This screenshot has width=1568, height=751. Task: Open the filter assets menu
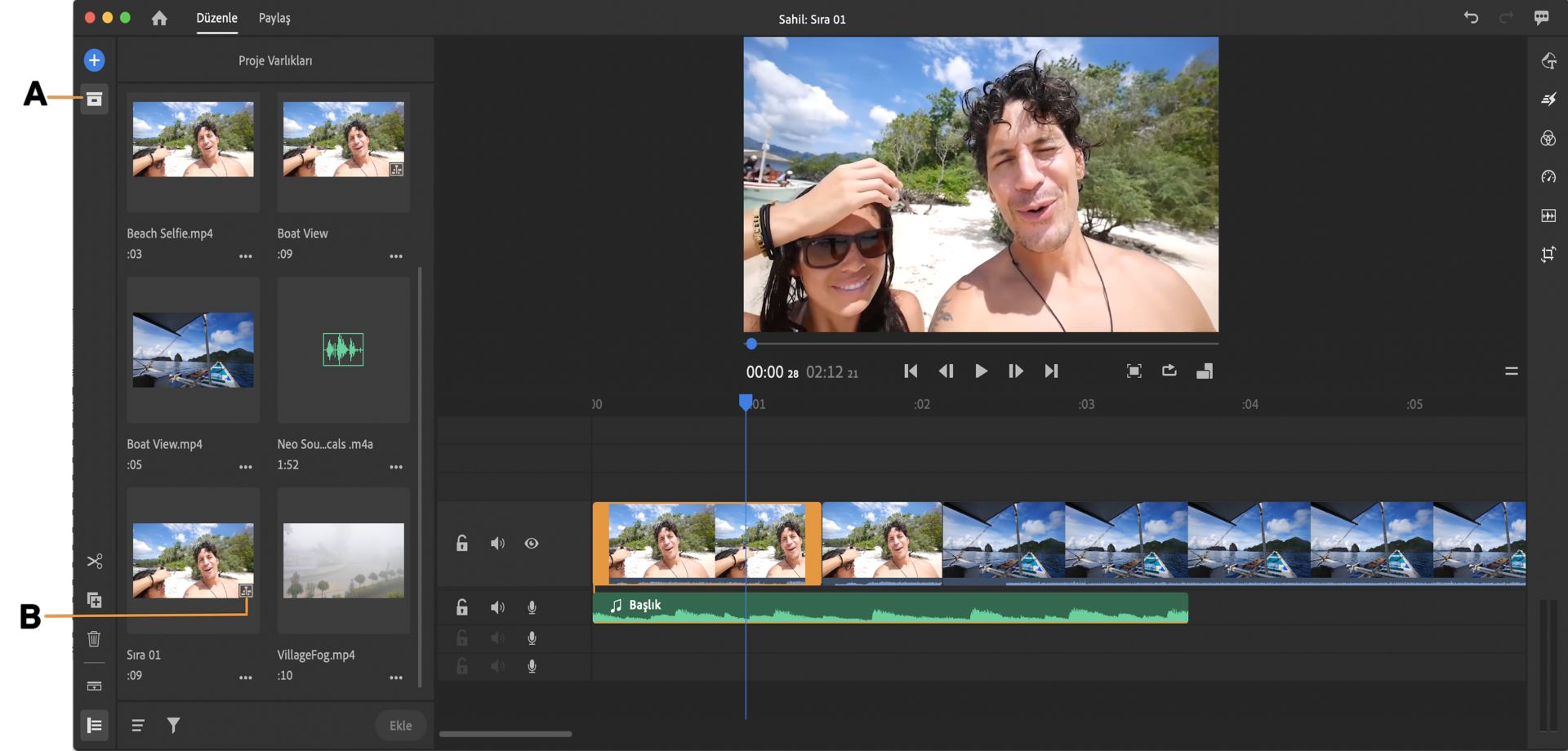click(173, 725)
